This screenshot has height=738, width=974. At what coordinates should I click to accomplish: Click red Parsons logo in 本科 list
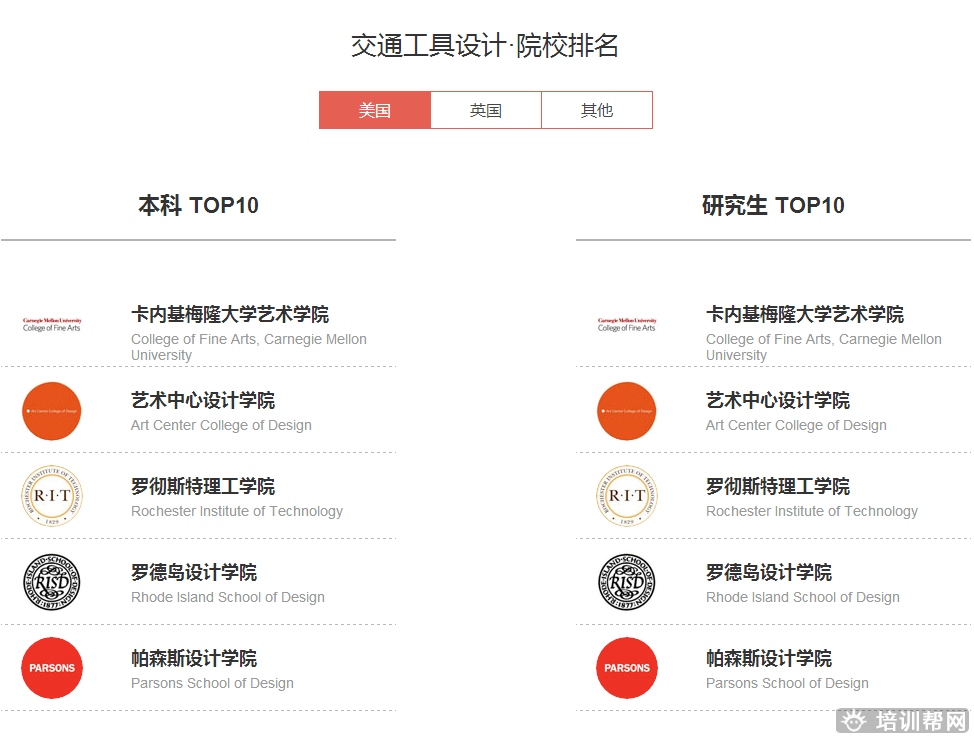(x=52, y=668)
